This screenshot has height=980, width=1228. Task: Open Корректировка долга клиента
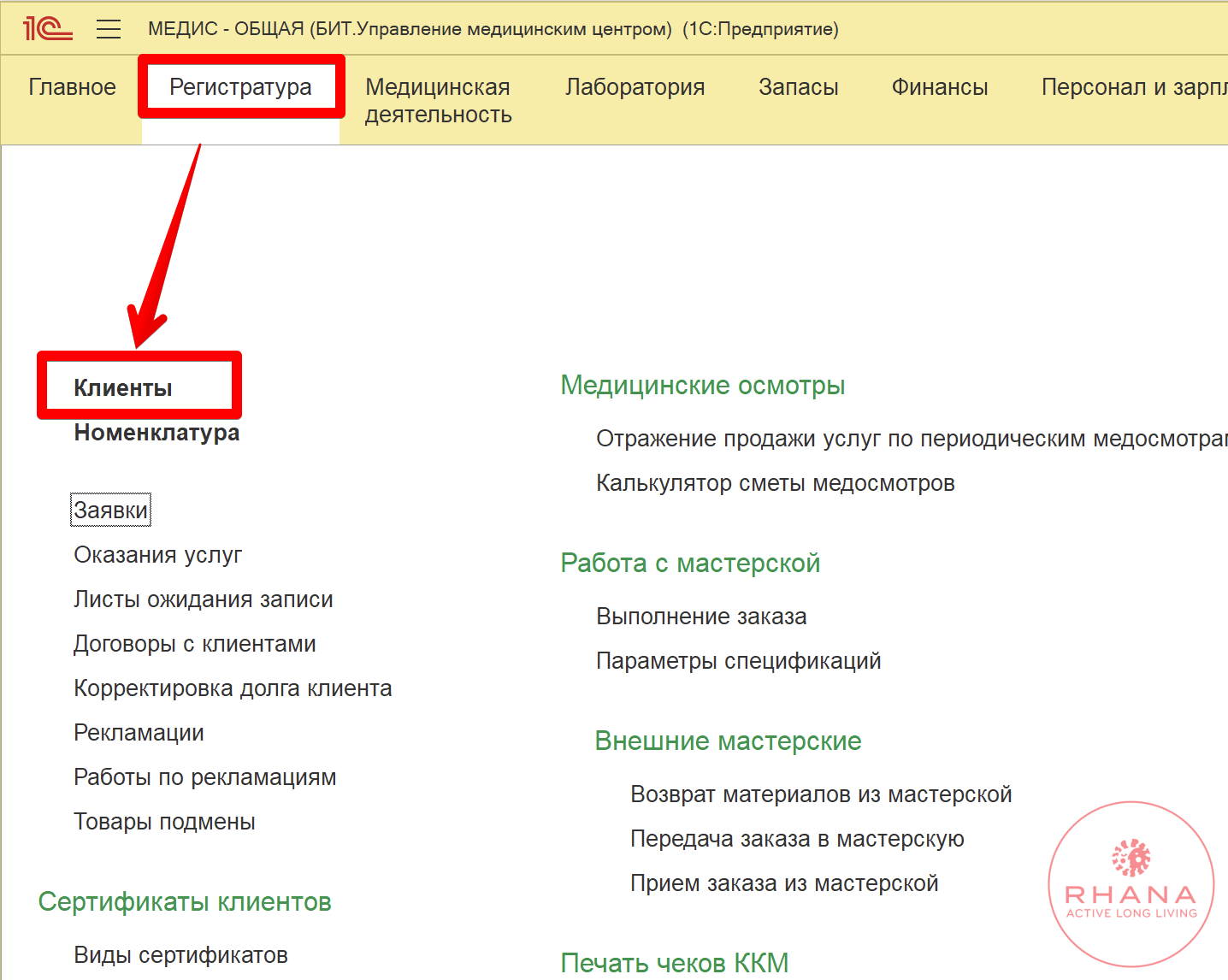click(233, 688)
